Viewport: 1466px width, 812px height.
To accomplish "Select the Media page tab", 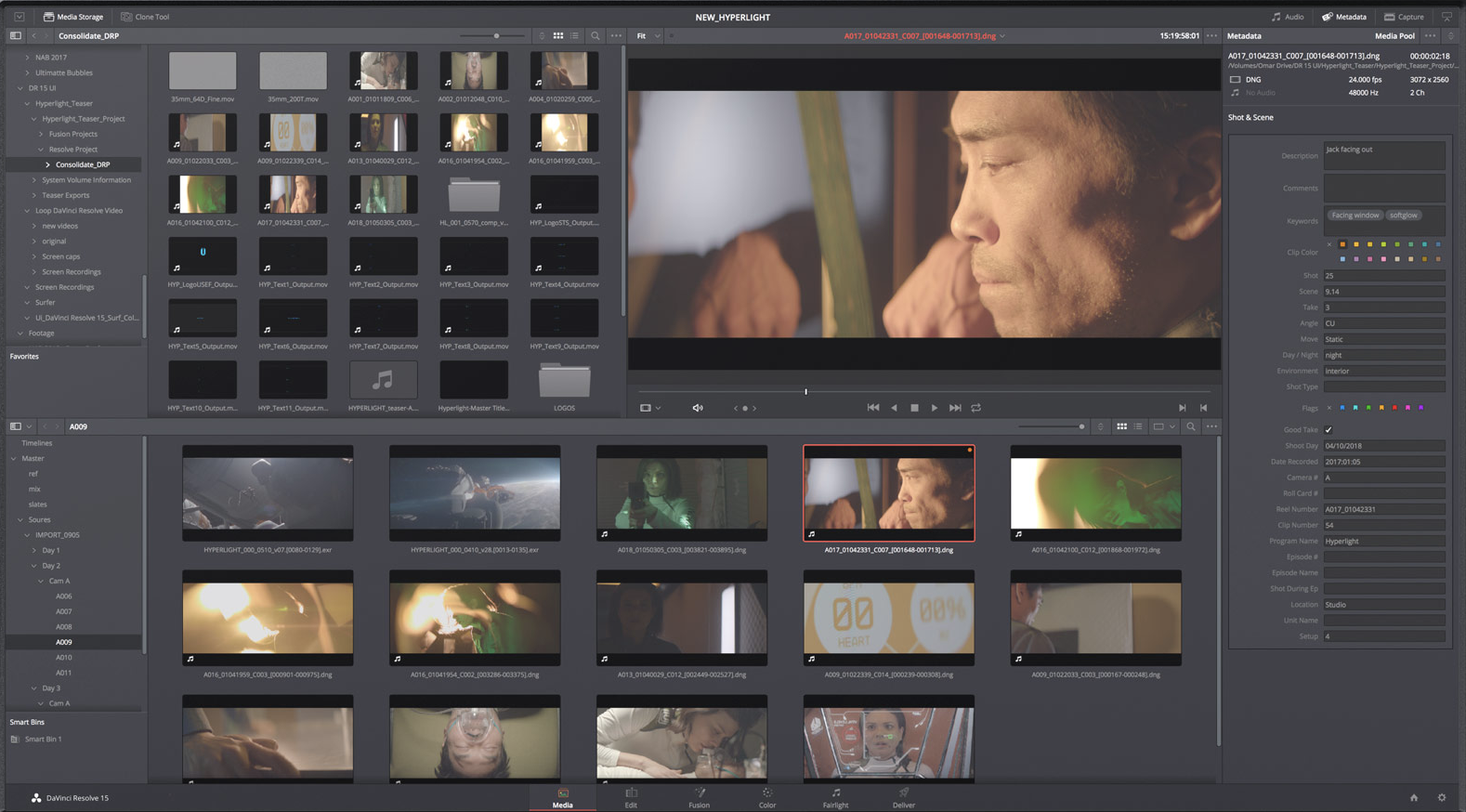I will click(x=563, y=798).
